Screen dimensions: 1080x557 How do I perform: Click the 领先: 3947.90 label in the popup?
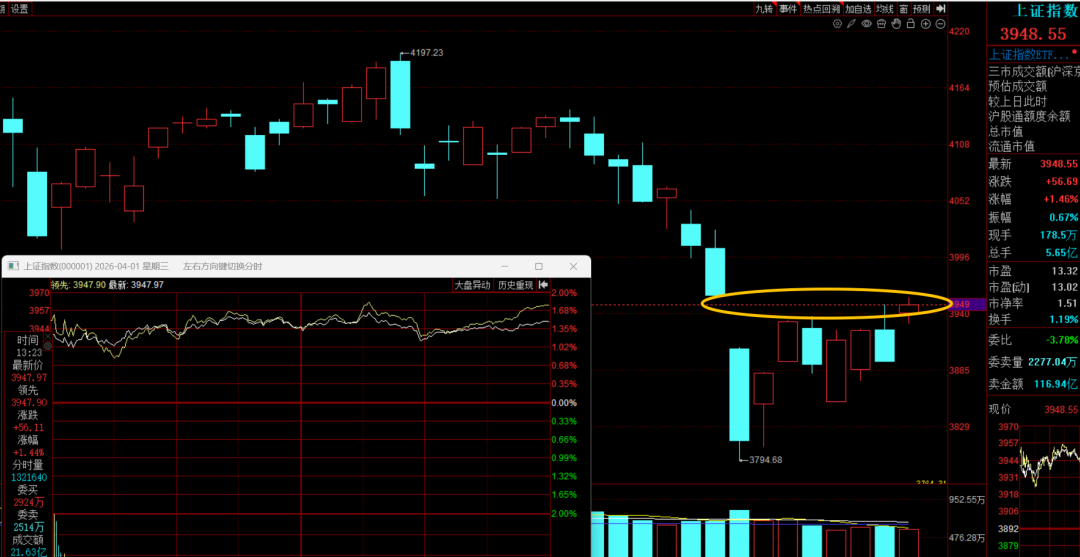click(x=79, y=285)
